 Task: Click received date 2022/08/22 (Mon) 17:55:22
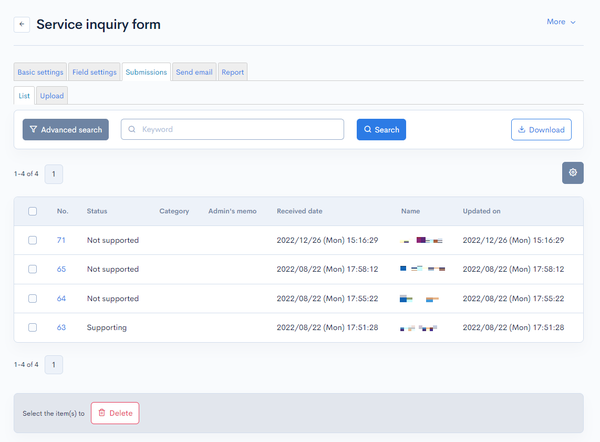(328, 298)
